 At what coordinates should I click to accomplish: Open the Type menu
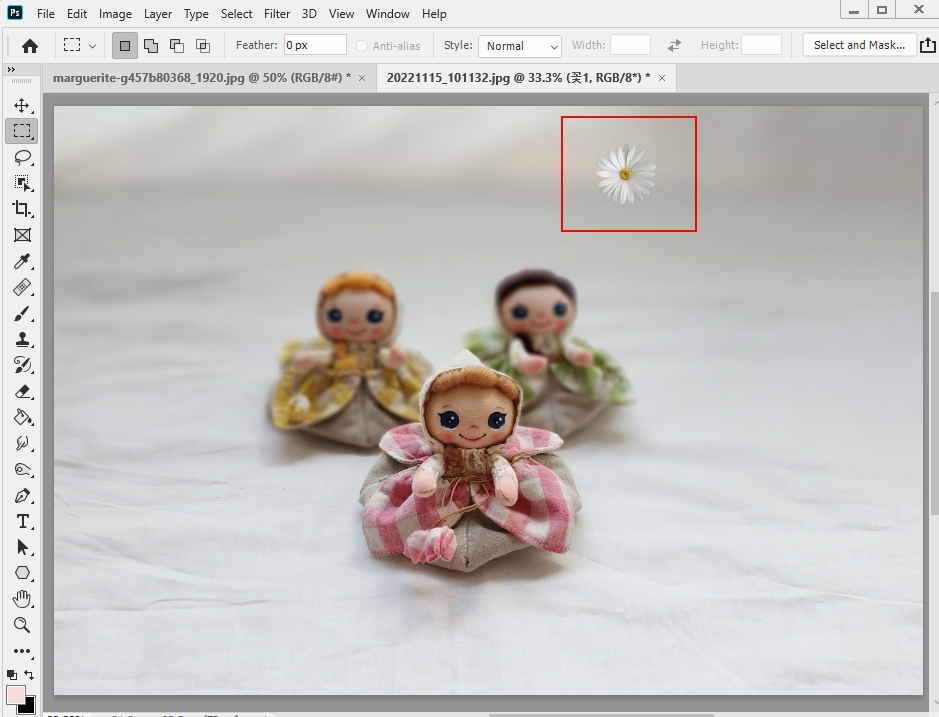[196, 14]
